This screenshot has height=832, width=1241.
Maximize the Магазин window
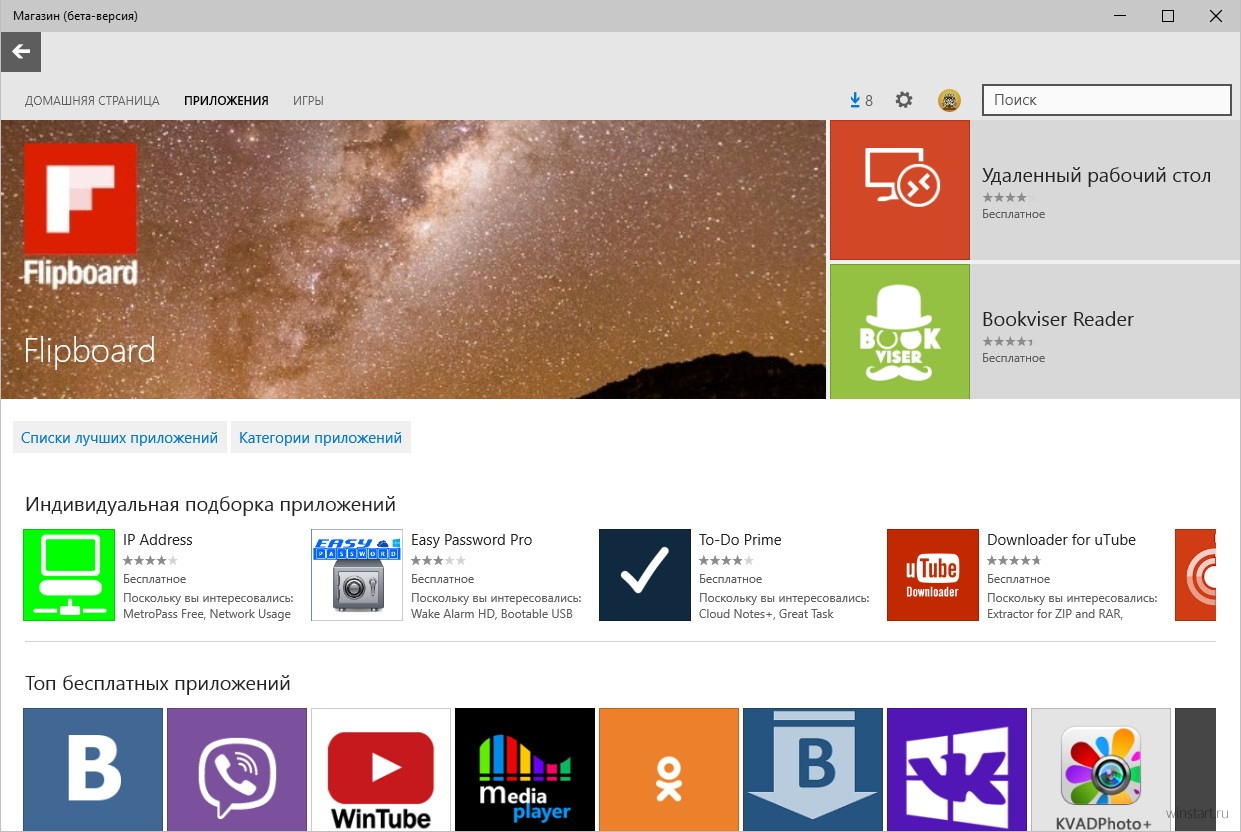point(1168,16)
